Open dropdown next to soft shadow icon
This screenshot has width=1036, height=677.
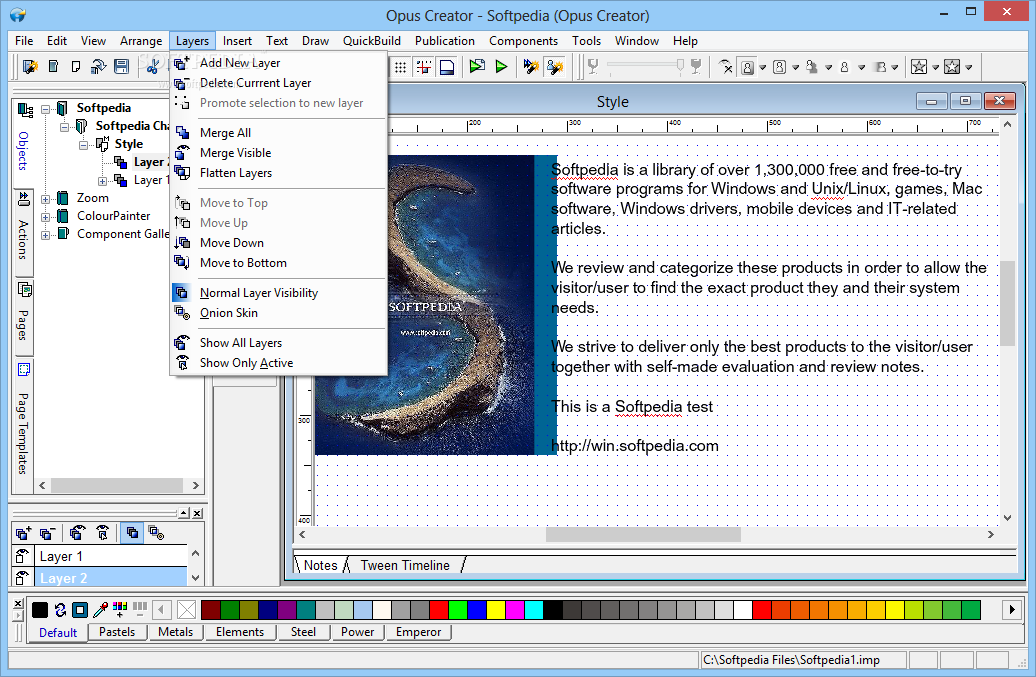829,67
